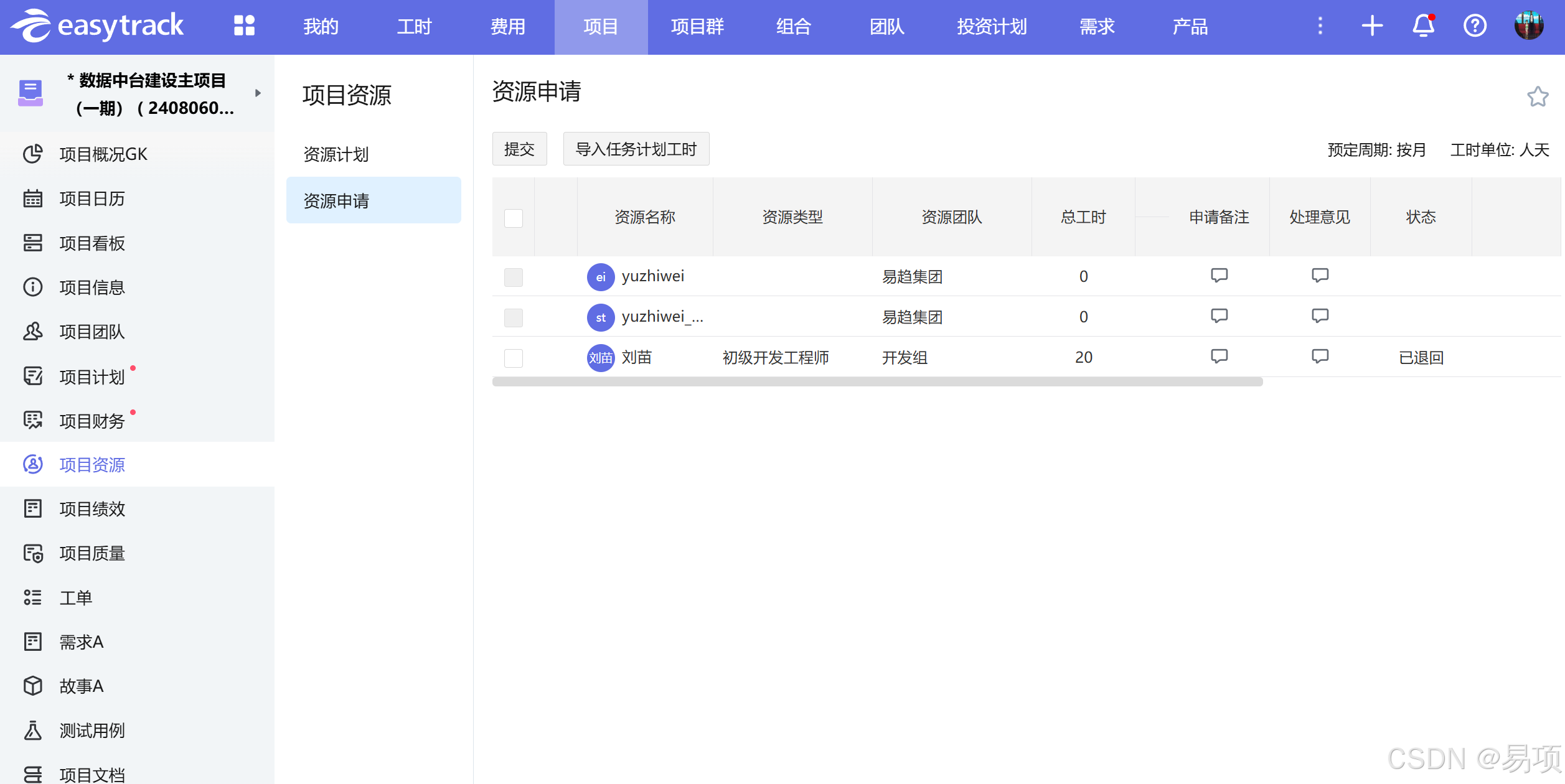Image resolution: width=1565 pixels, height=784 pixels.
Task: Click the notification bell icon
Action: click(x=1423, y=26)
